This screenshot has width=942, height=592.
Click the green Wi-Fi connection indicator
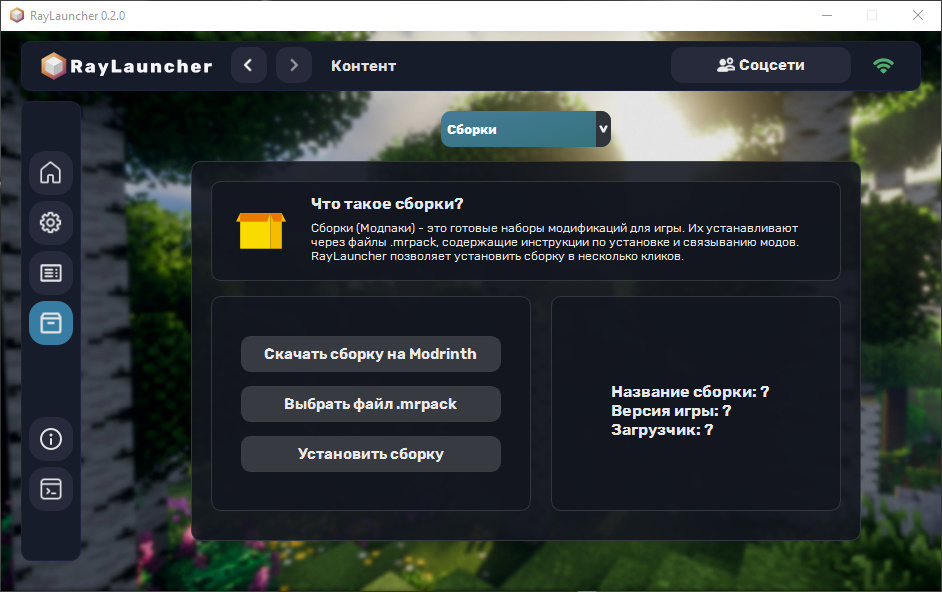[883, 66]
